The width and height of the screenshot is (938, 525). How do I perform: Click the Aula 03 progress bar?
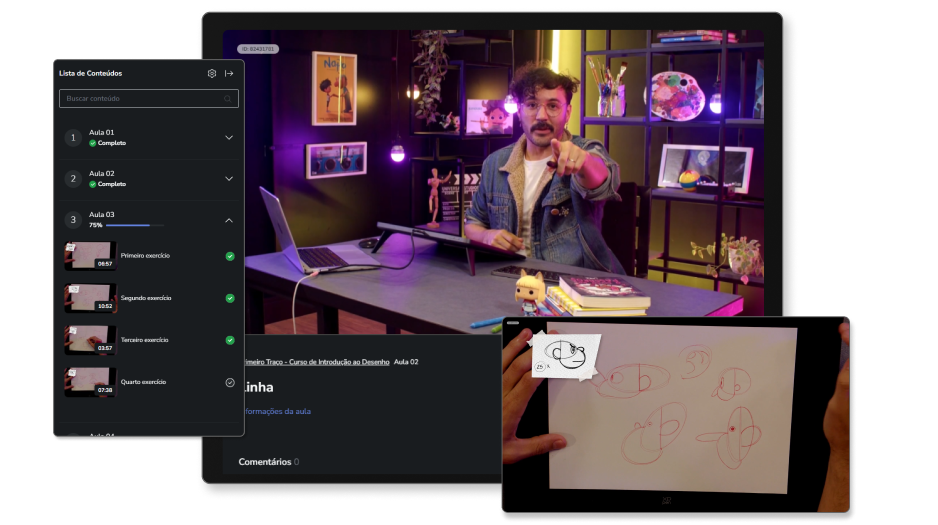(x=135, y=225)
